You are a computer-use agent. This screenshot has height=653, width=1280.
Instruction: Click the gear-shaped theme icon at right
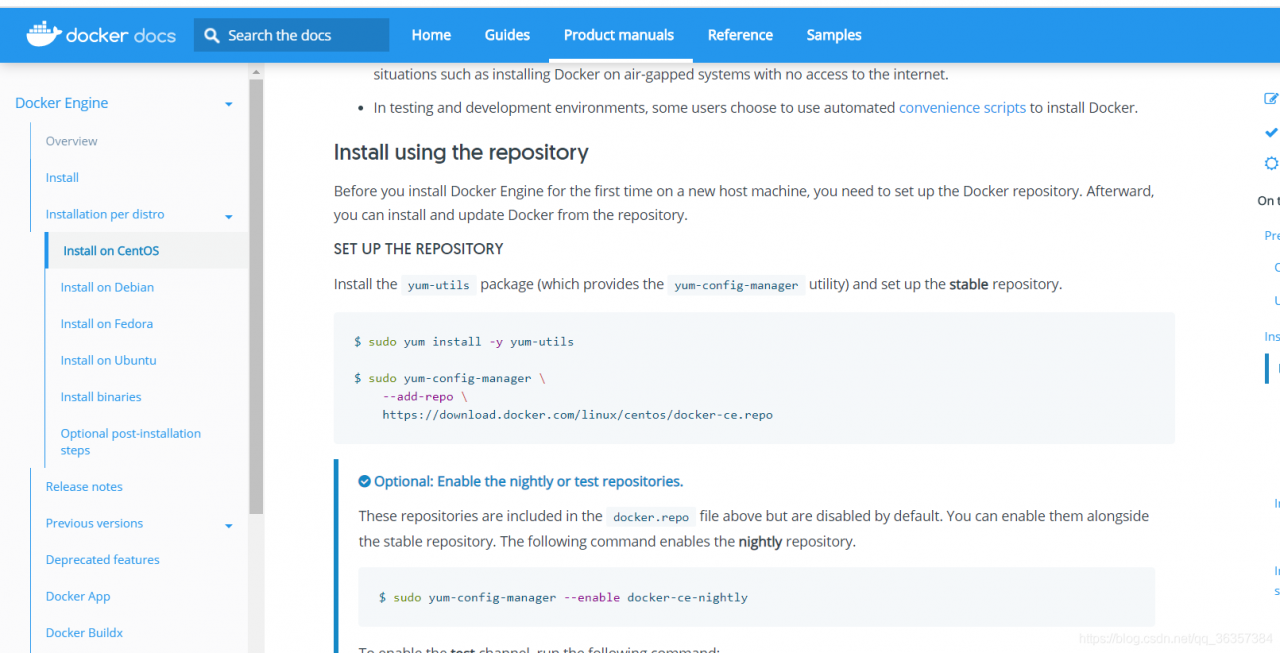(1271, 164)
